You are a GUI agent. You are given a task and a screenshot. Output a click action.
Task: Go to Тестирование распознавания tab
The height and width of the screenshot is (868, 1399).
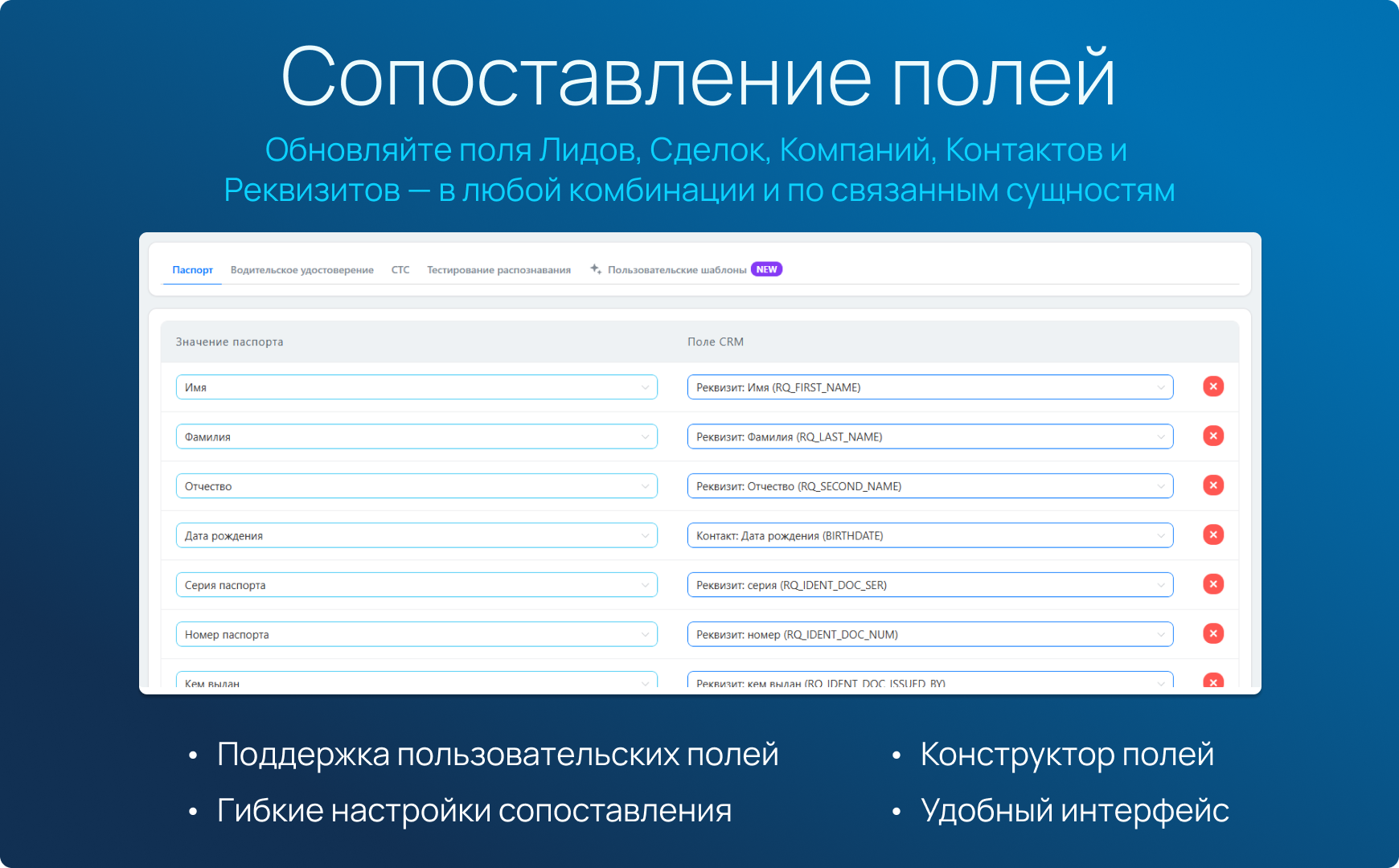[498, 270]
